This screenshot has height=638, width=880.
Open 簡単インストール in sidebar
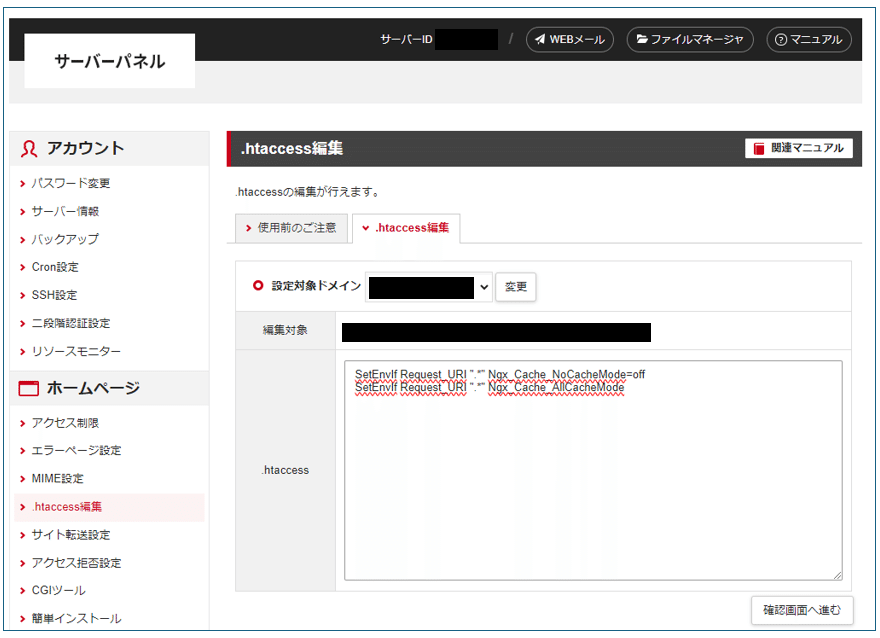click(x=76, y=618)
